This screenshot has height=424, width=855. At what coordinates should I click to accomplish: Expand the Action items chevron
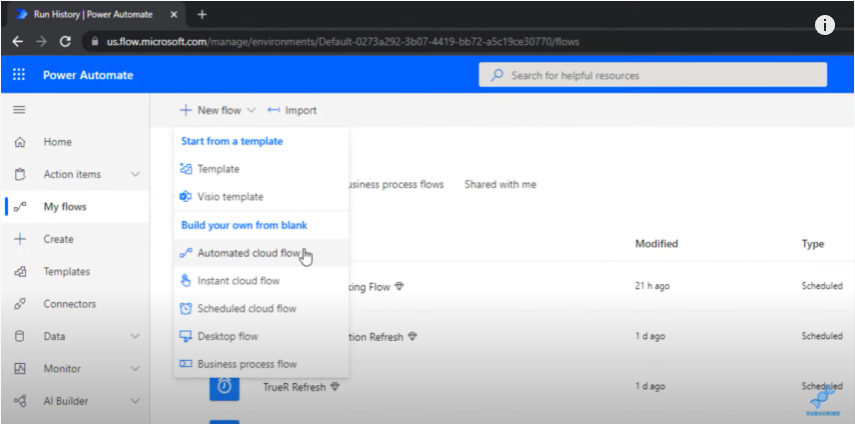(135, 174)
